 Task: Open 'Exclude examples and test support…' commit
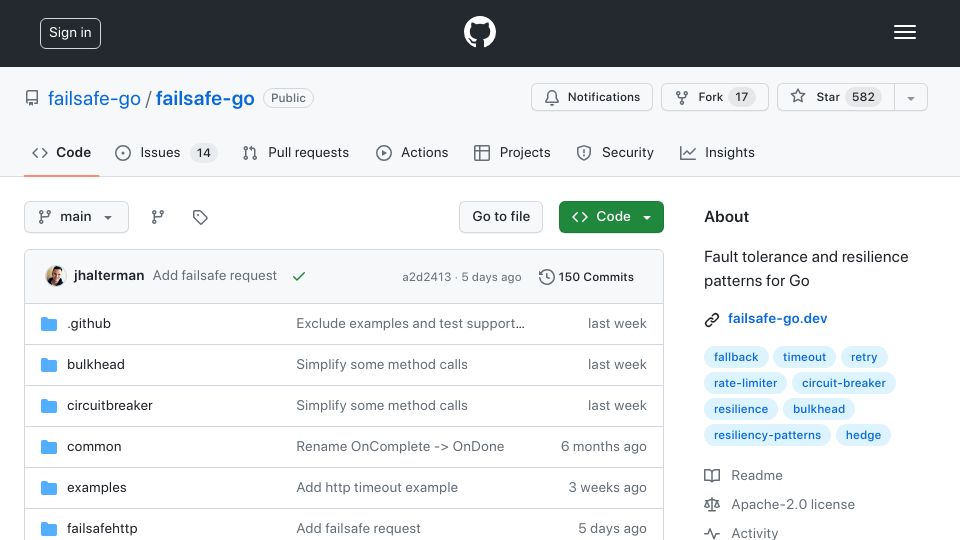[410, 323]
